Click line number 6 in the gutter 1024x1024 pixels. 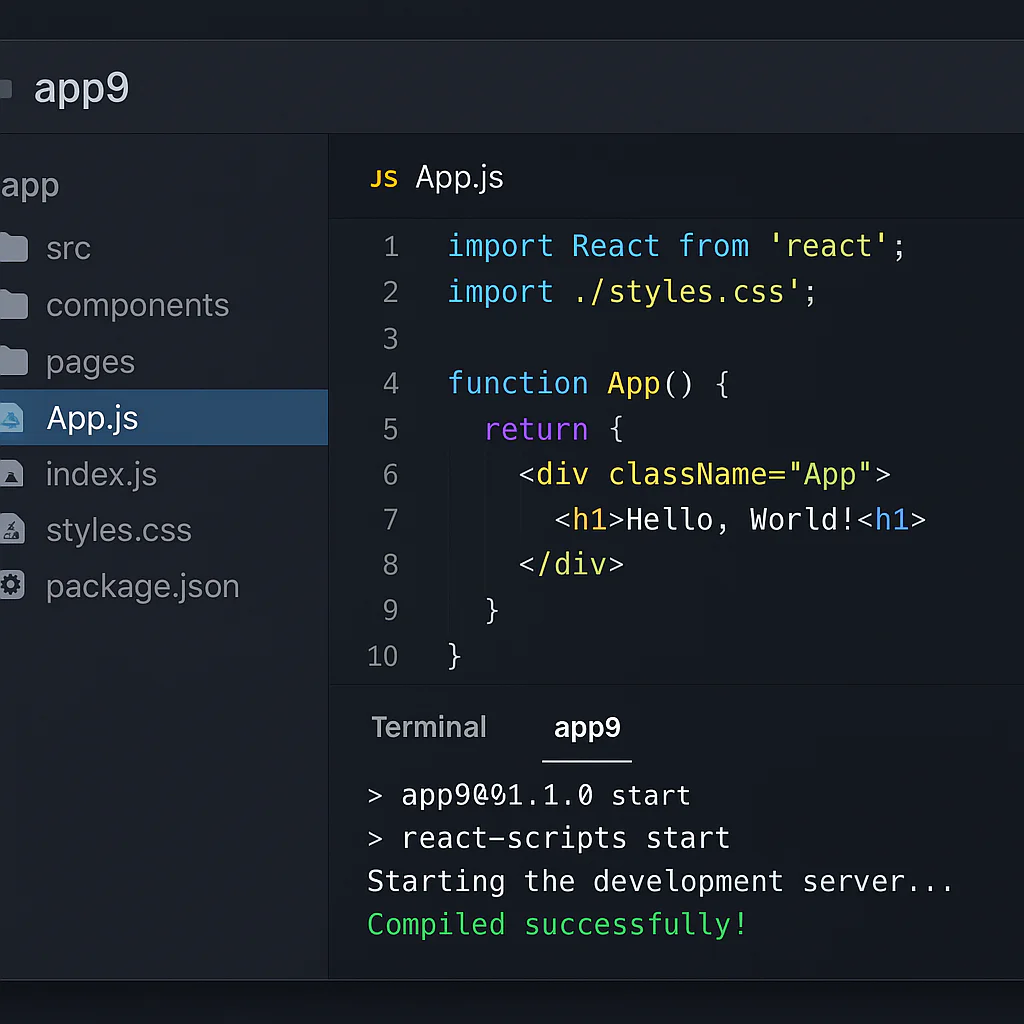pyautogui.click(x=391, y=474)
